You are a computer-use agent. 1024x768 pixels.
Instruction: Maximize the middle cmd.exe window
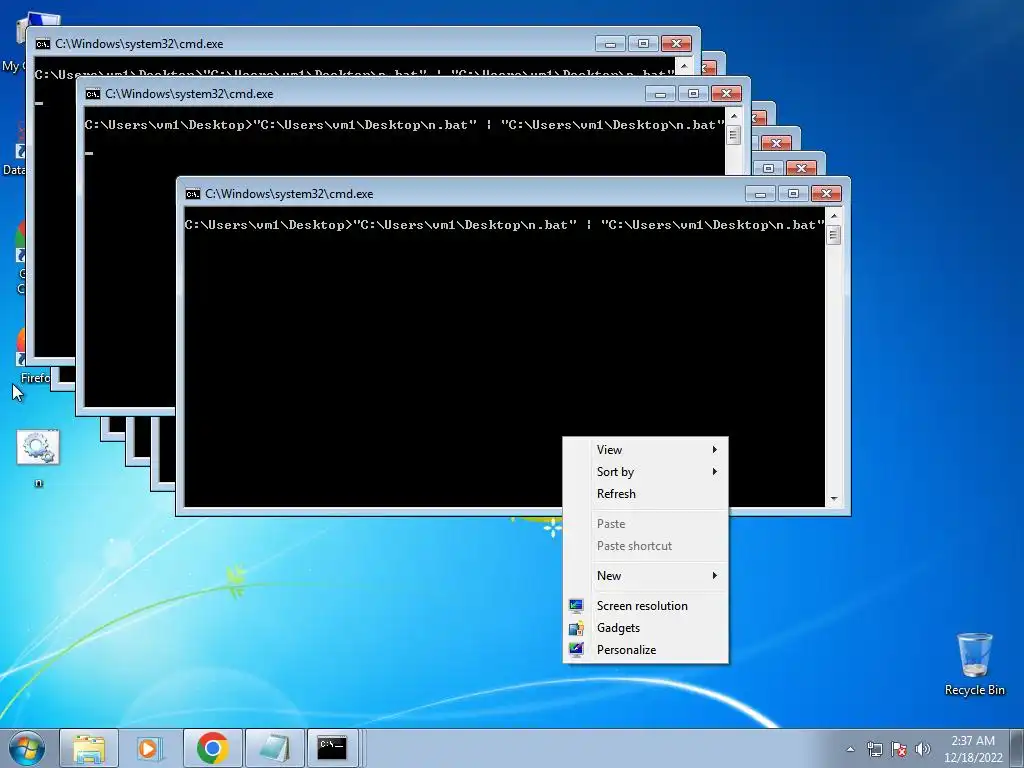tap(693, 94)
